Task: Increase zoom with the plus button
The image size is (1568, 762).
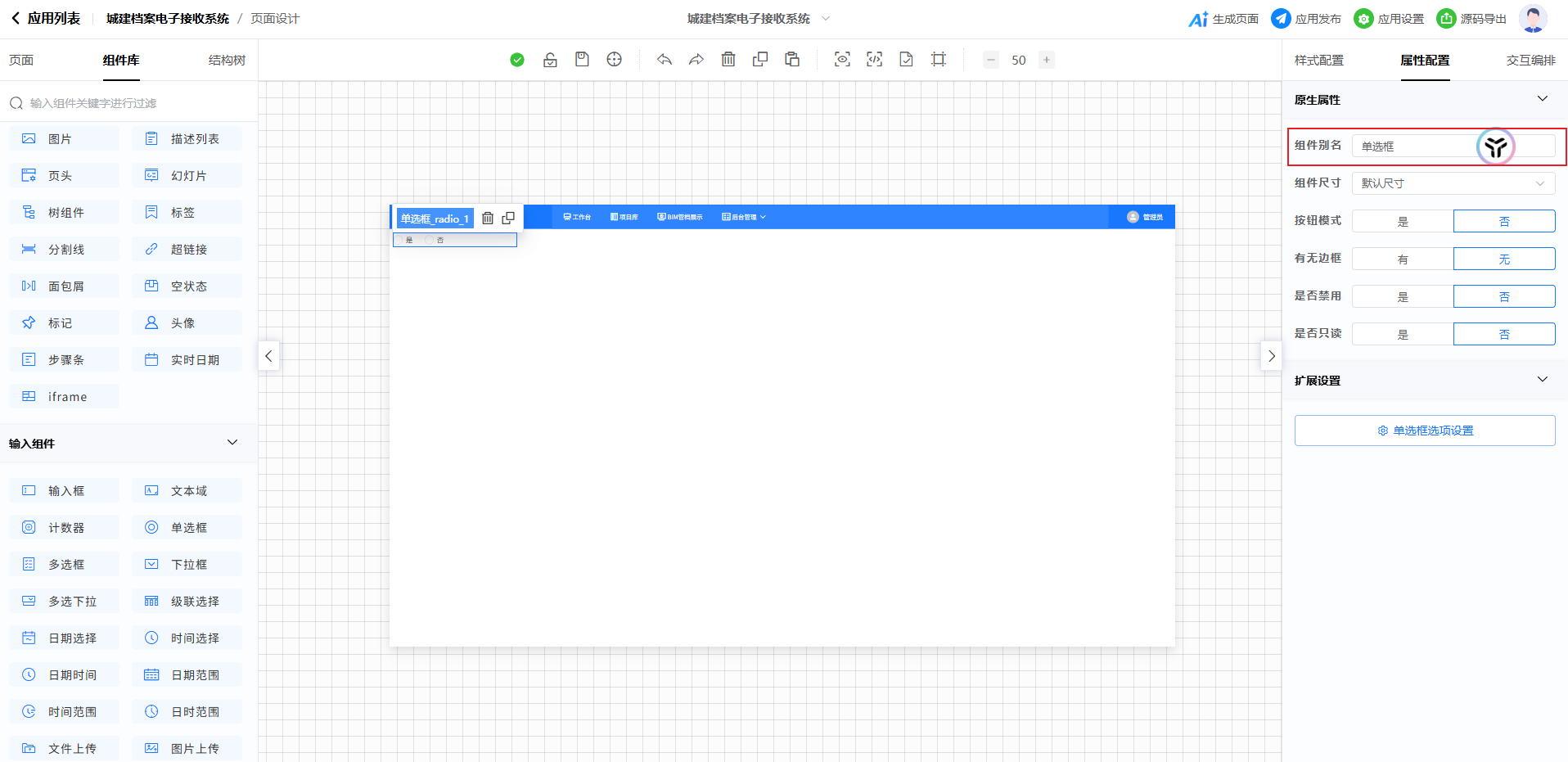Action: click(x=1046, y=60)
